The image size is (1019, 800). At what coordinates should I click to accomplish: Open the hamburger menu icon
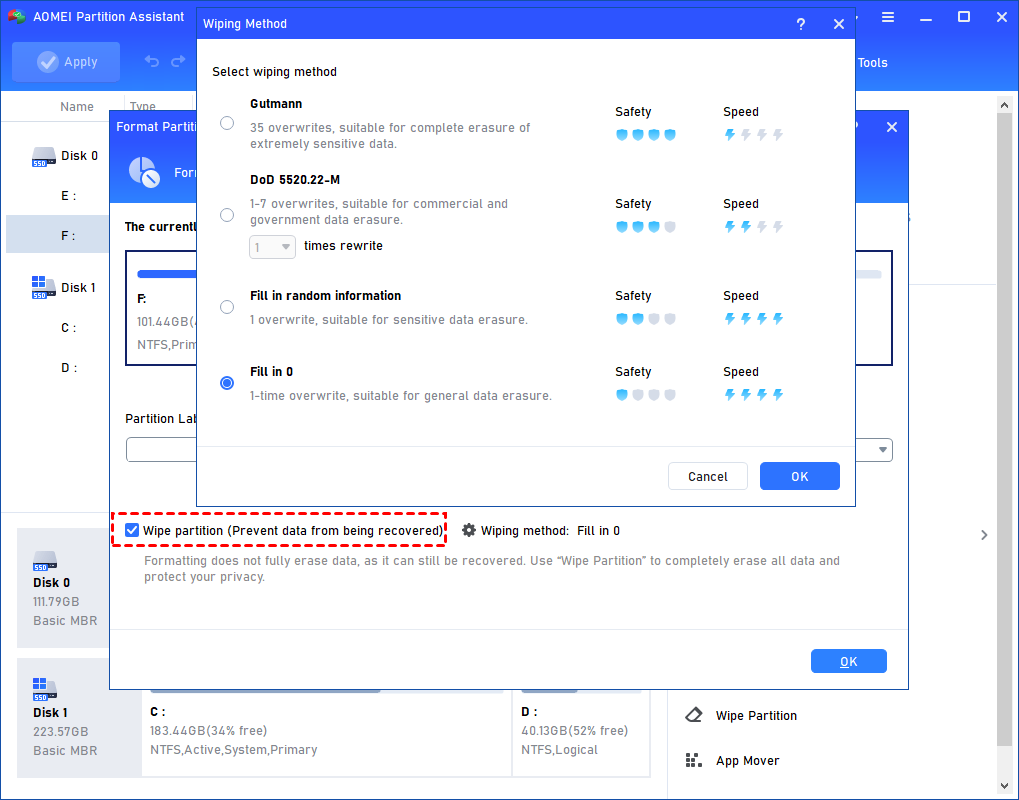point(888,18)
